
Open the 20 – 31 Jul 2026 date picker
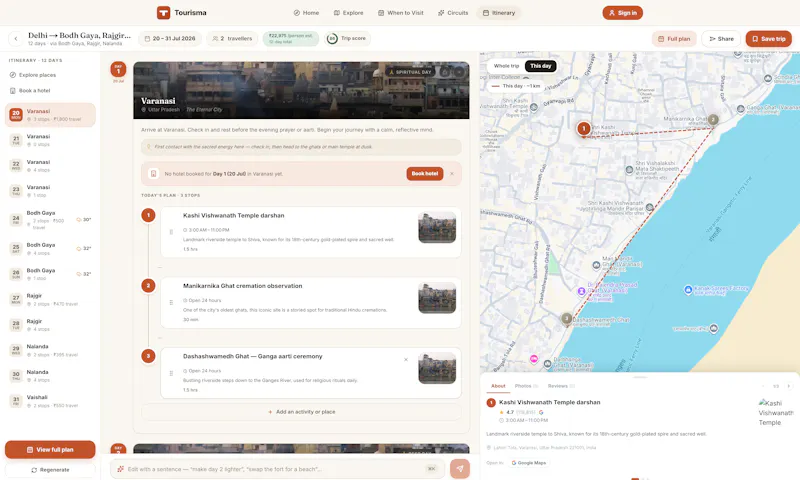pos(170,38)
